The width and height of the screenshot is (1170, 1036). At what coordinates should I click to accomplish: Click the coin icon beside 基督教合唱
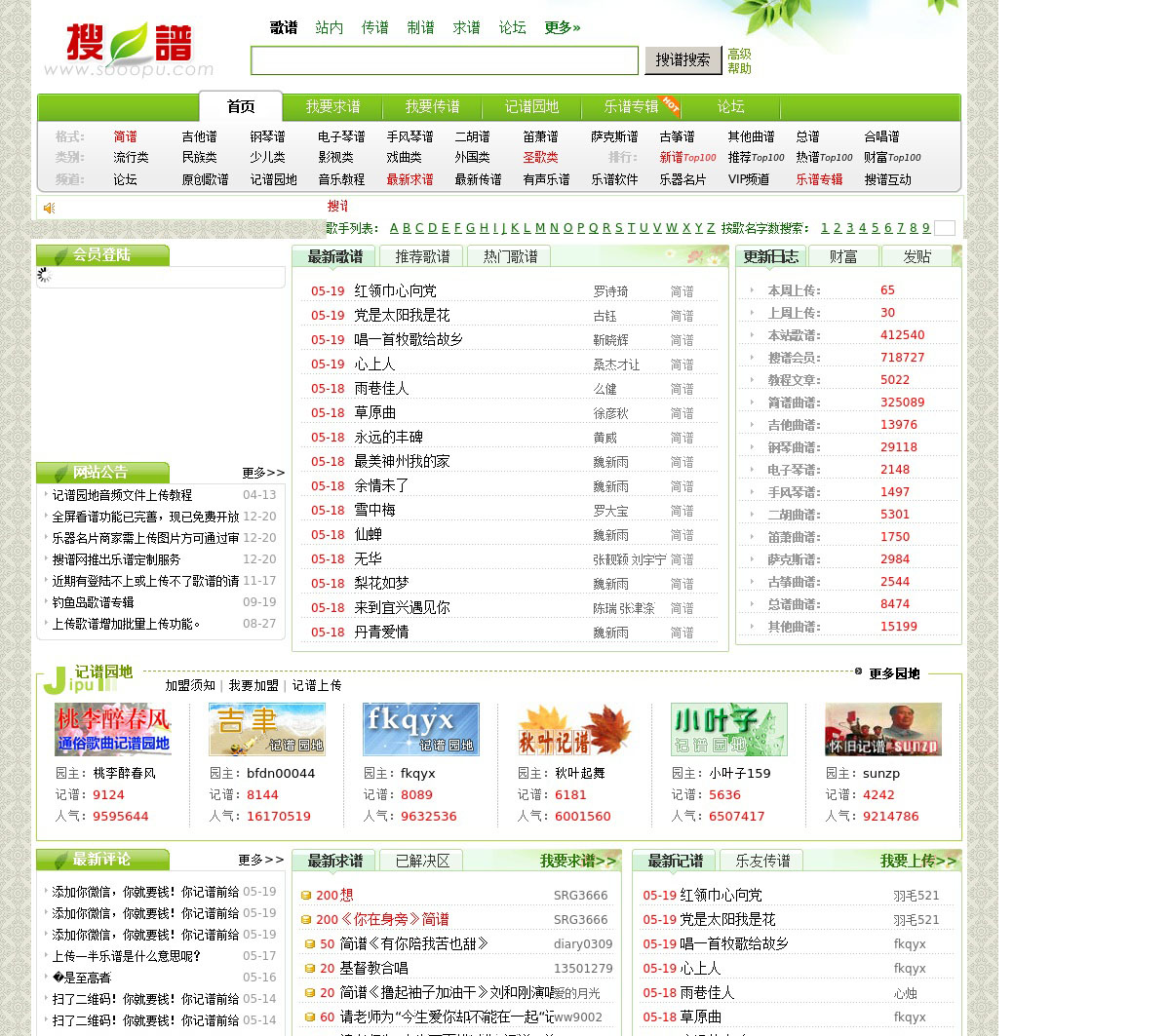[310, 969]
